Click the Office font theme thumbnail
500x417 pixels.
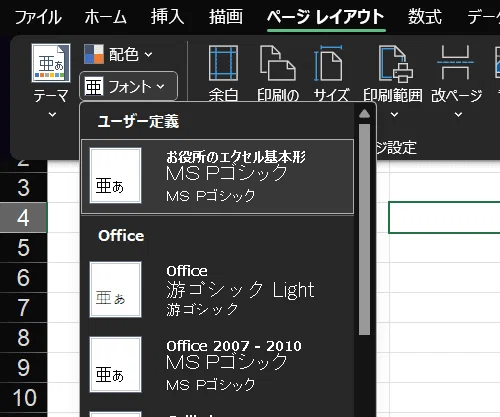pyautogui.click(x=115, y=289)
